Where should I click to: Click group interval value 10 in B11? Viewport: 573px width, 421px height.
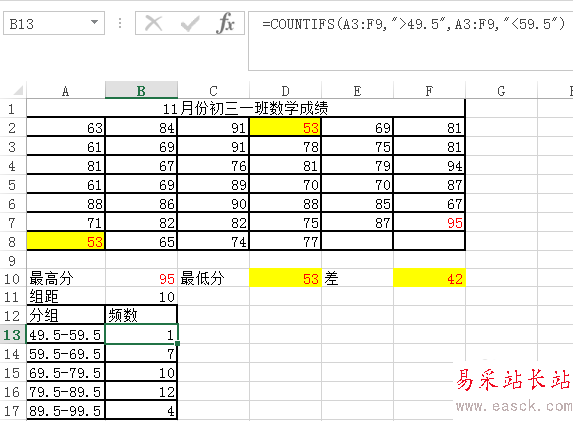tap(141, 296)
